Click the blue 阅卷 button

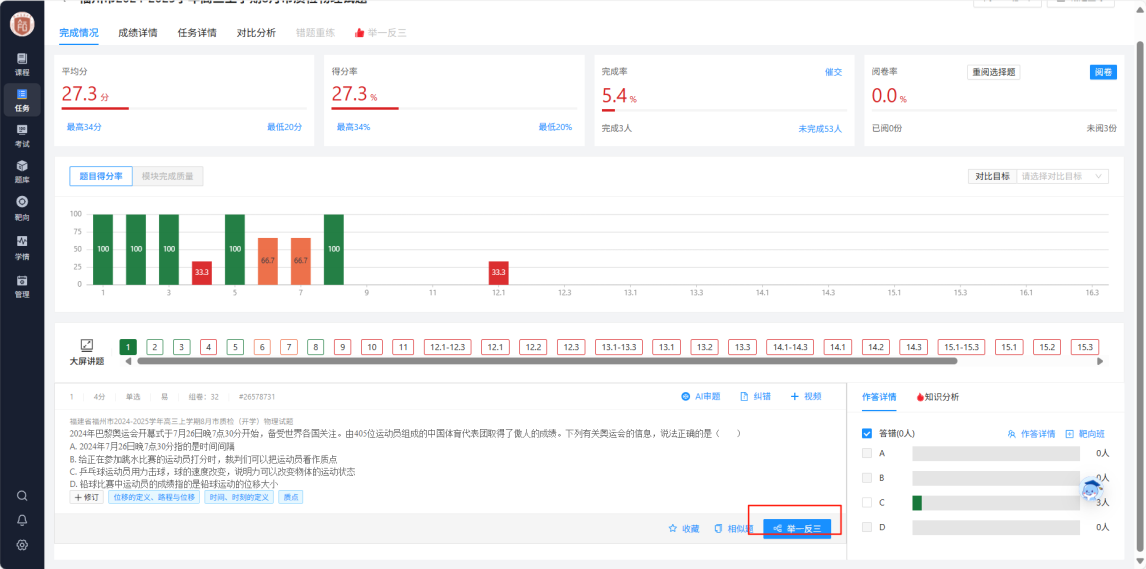click(1103, 72)
